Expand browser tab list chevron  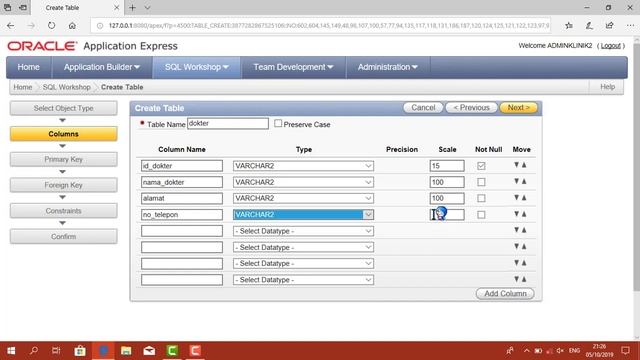(x=147, y=7)
